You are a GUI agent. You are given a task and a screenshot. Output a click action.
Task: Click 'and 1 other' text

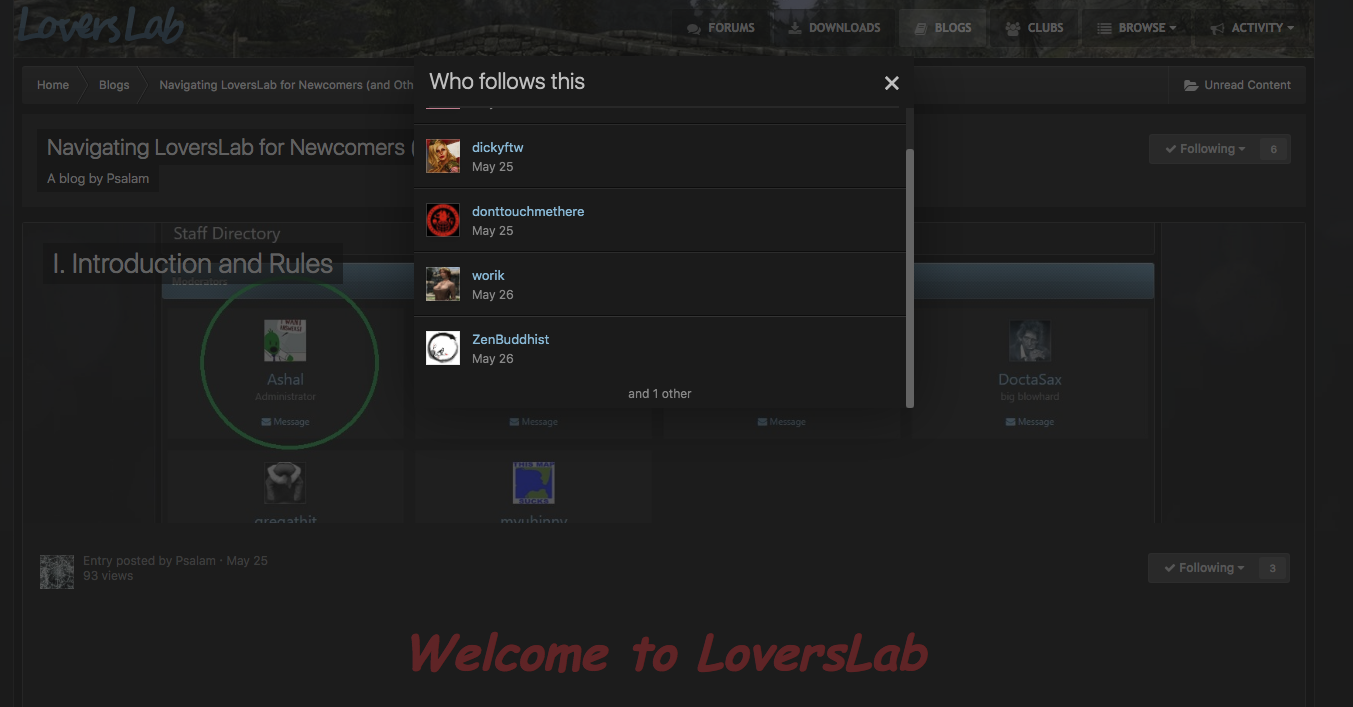660,394
